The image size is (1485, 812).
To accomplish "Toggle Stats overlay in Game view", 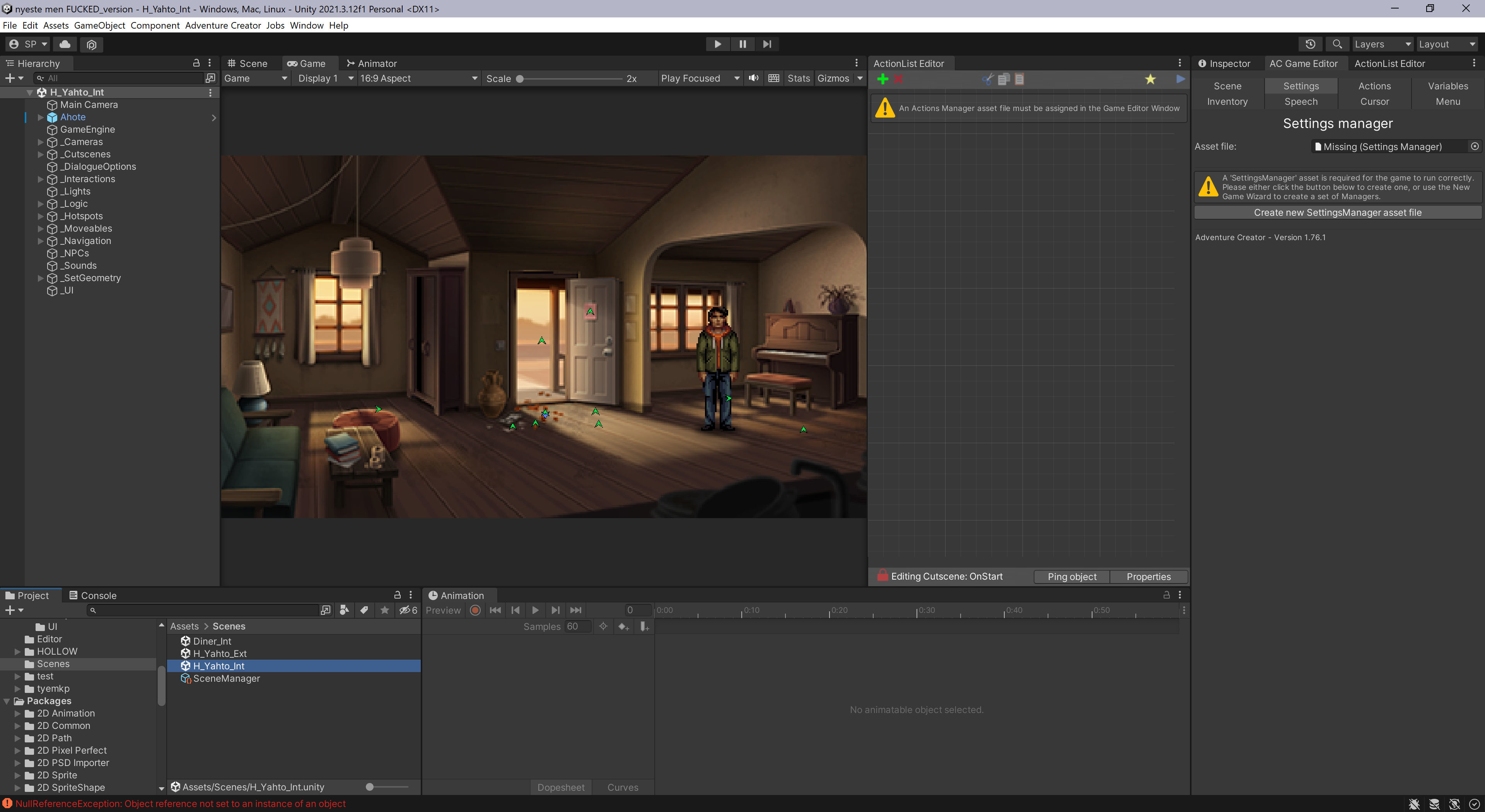I will click(799, 78).
